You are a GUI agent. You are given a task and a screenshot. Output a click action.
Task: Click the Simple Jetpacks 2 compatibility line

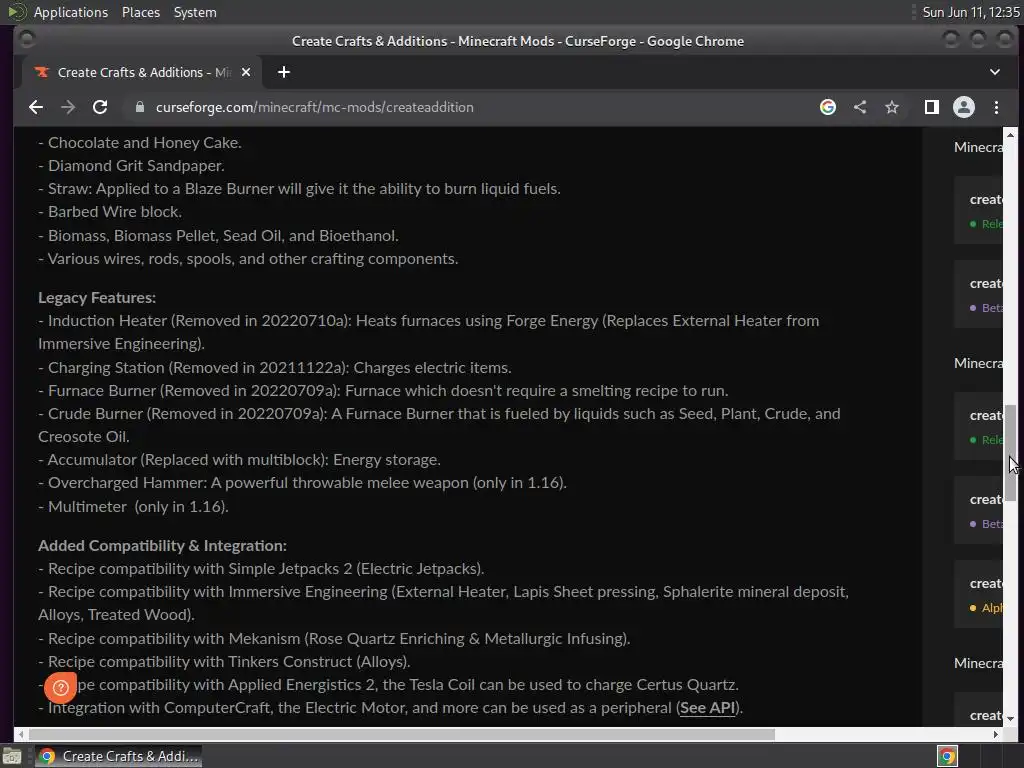261,569
